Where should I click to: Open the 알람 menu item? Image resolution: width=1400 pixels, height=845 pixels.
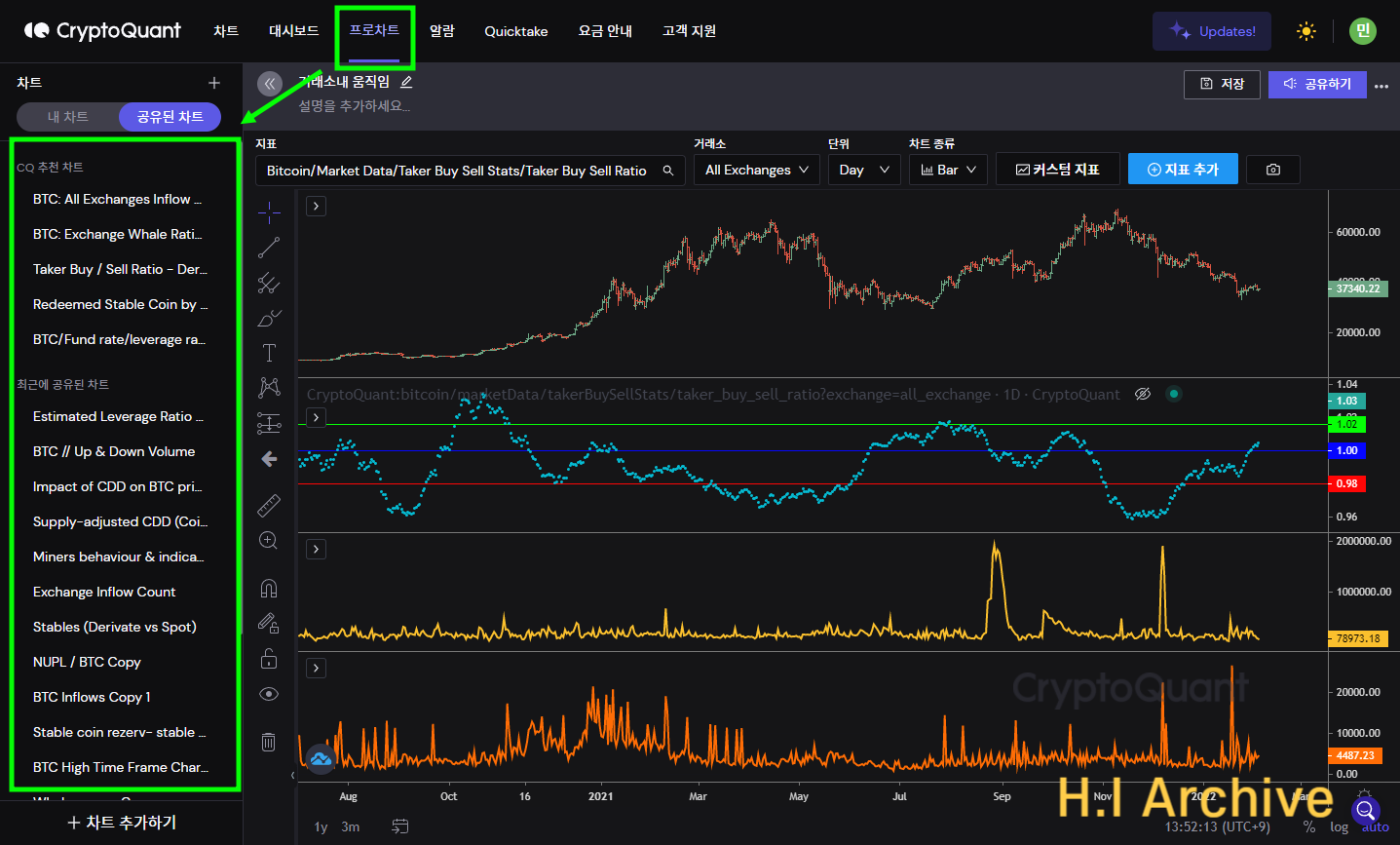(442, 31)
